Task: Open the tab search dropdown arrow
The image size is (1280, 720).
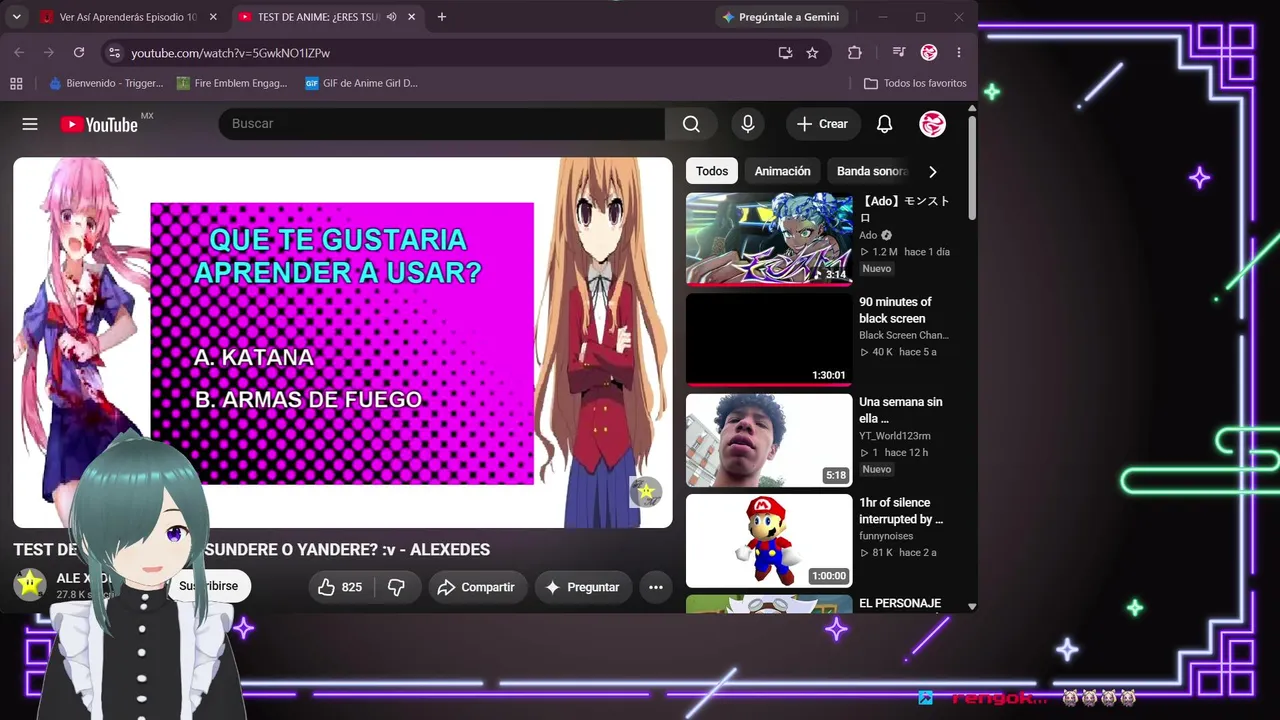Action: pos(17,17)
